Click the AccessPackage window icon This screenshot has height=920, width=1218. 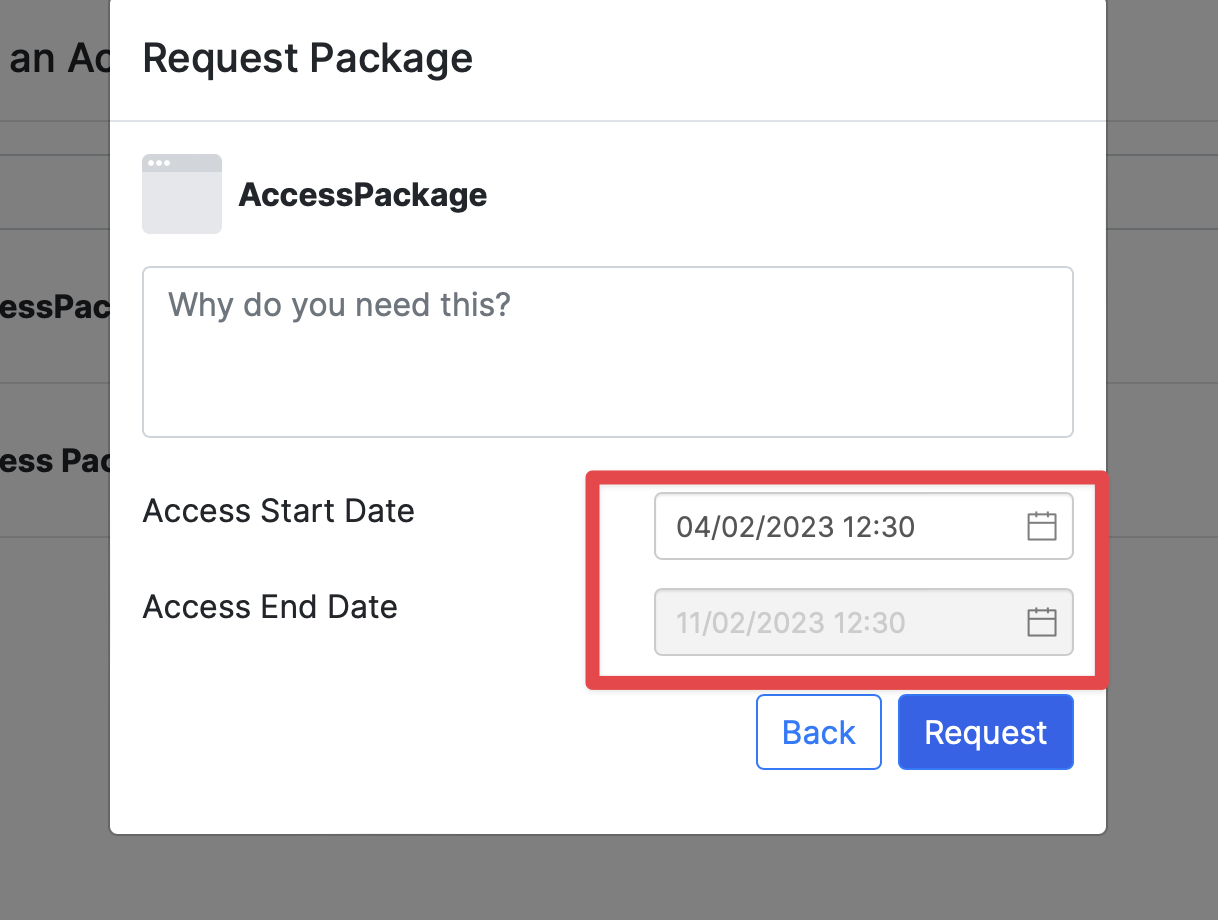pos(182,194)
